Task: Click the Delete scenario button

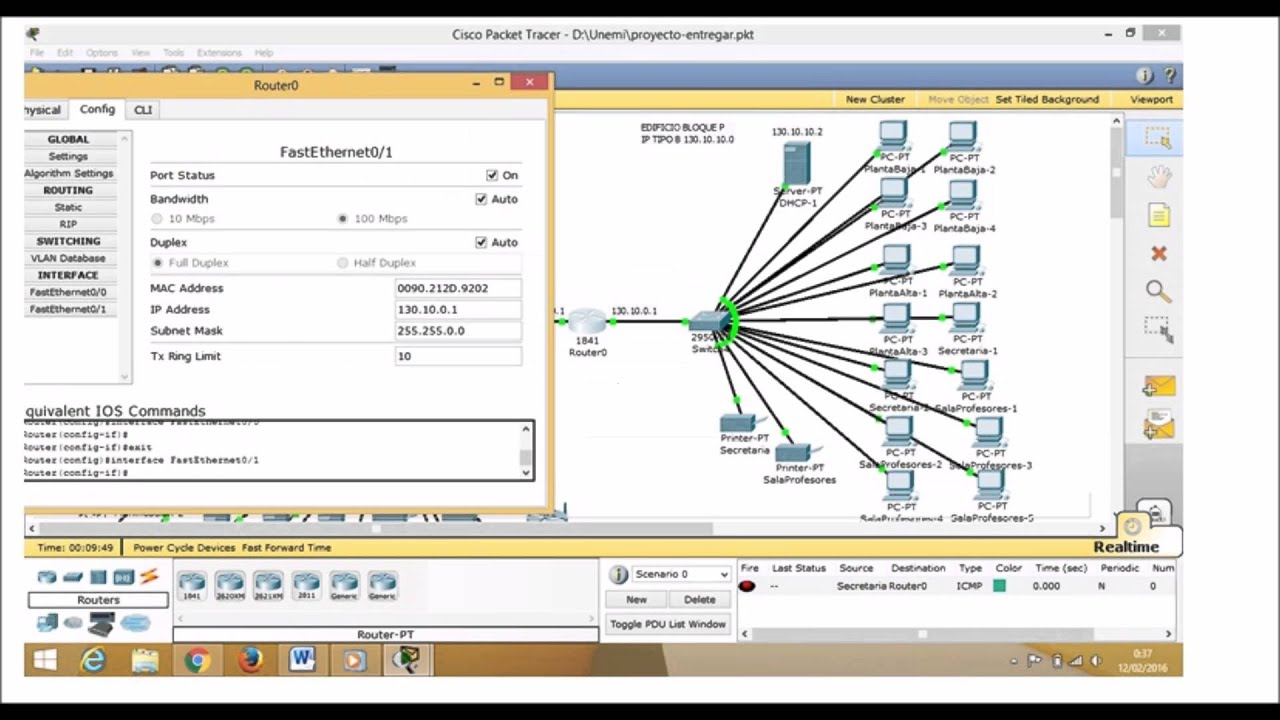Action: (x=699, y=599)
